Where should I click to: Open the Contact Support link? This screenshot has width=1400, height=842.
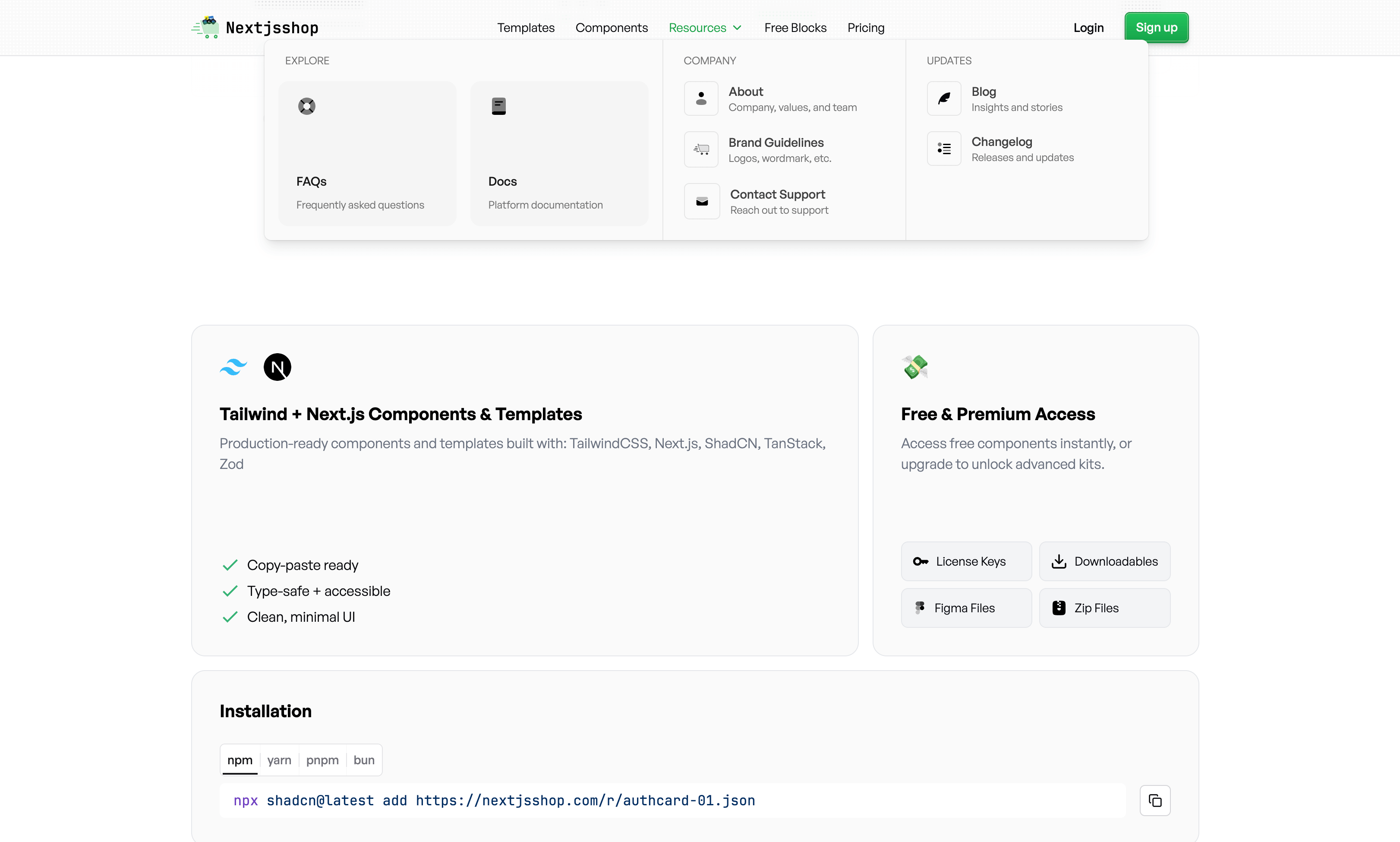pos(757,201)
